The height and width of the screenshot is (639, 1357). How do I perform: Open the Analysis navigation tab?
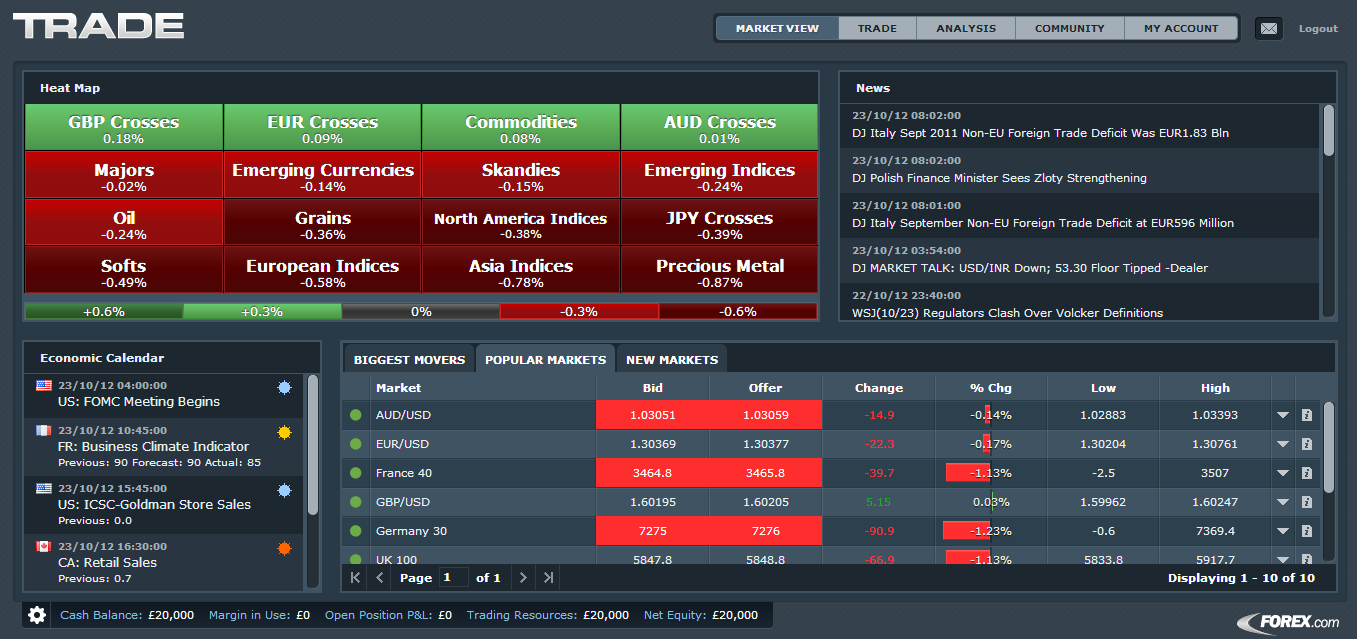tap(966, 28)
